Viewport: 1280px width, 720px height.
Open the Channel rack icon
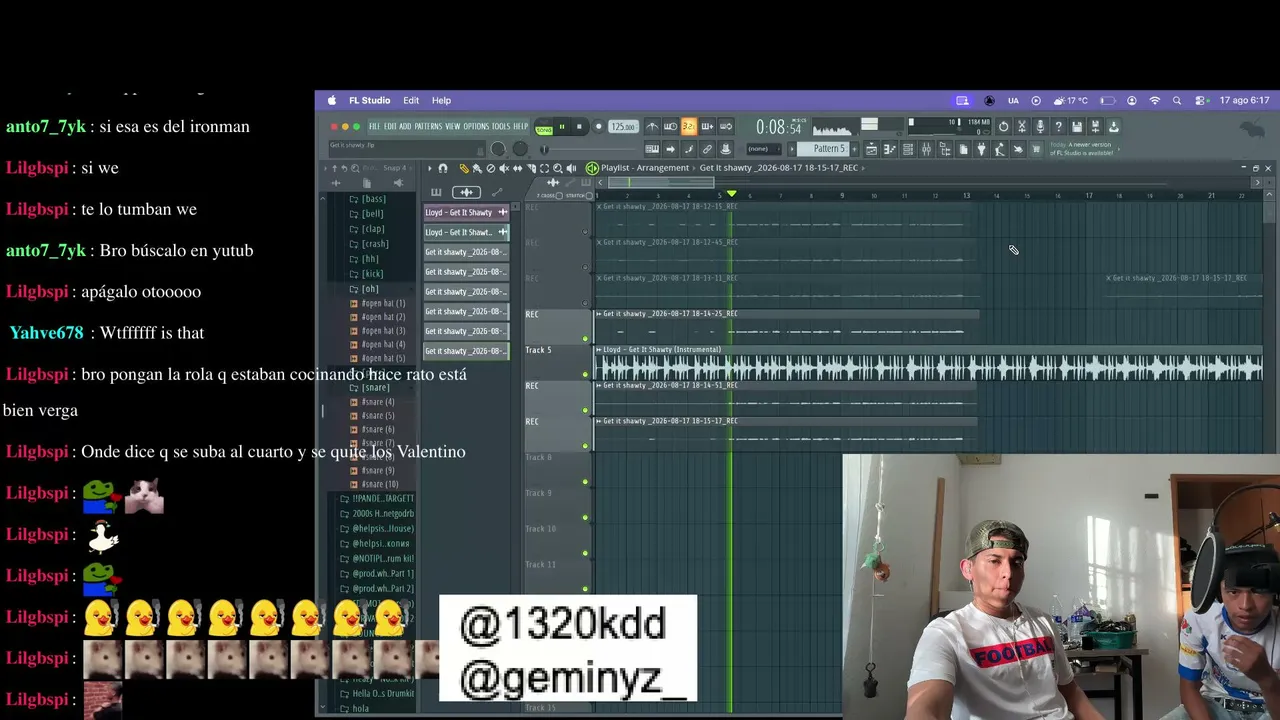coord(908,149)
